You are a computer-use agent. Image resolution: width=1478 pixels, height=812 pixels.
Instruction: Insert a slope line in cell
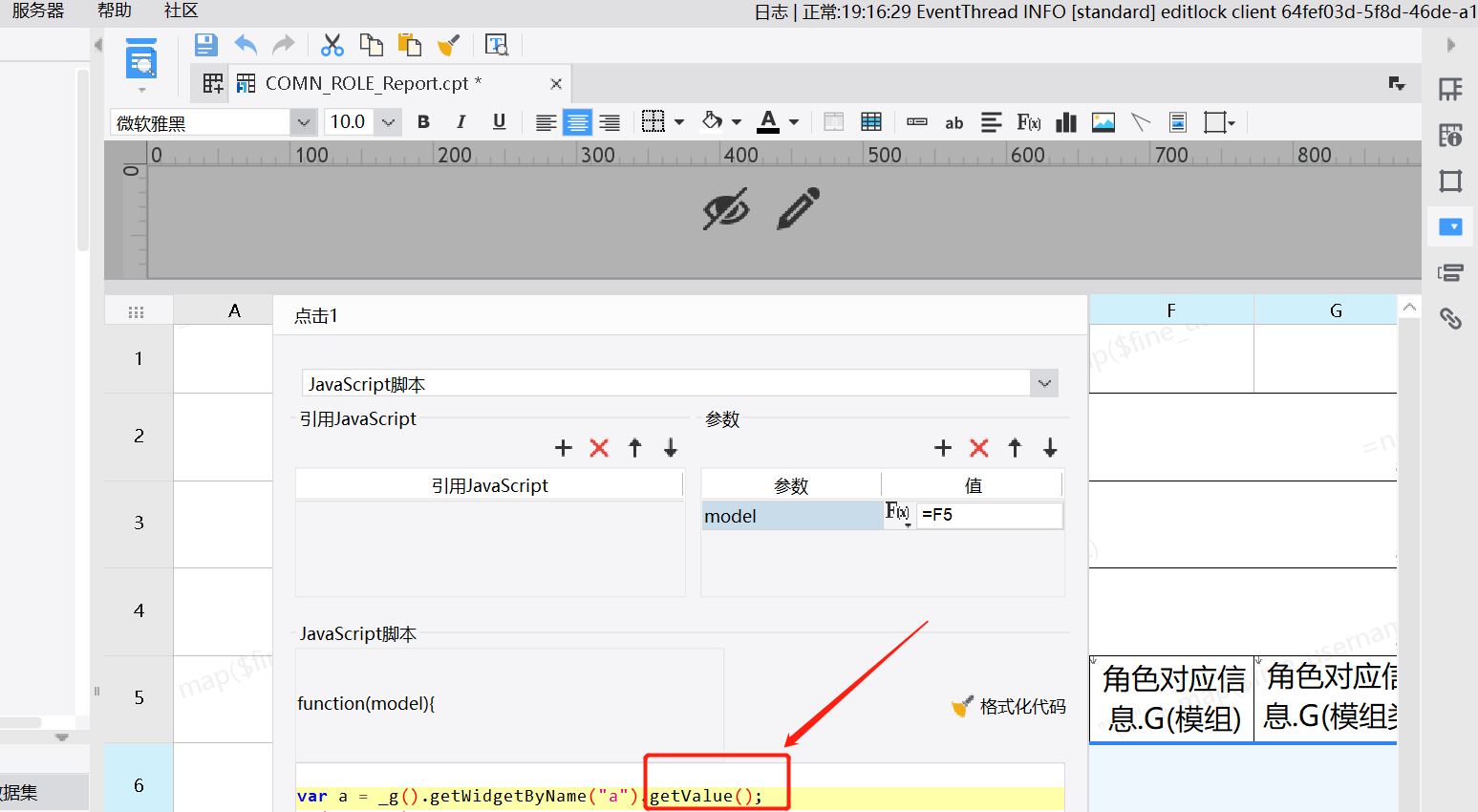[1141, 122]
